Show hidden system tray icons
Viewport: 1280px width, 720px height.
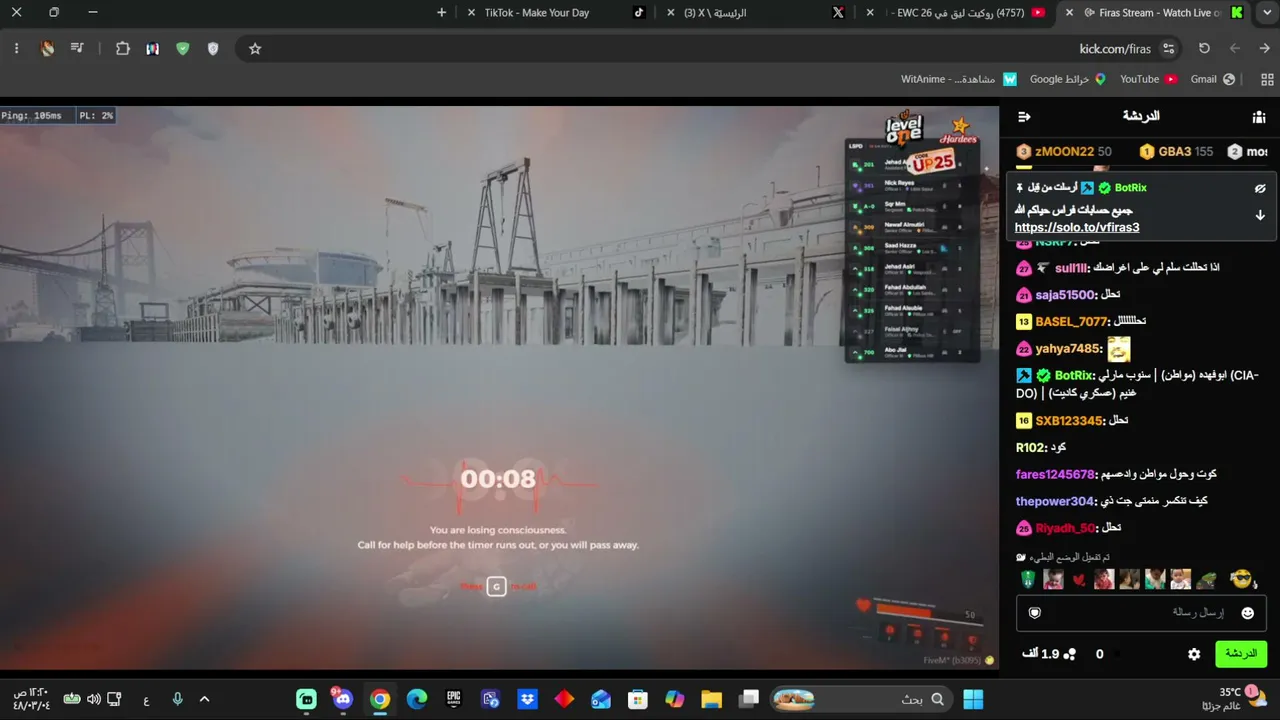pyautogui.click(x=204, y=699)
